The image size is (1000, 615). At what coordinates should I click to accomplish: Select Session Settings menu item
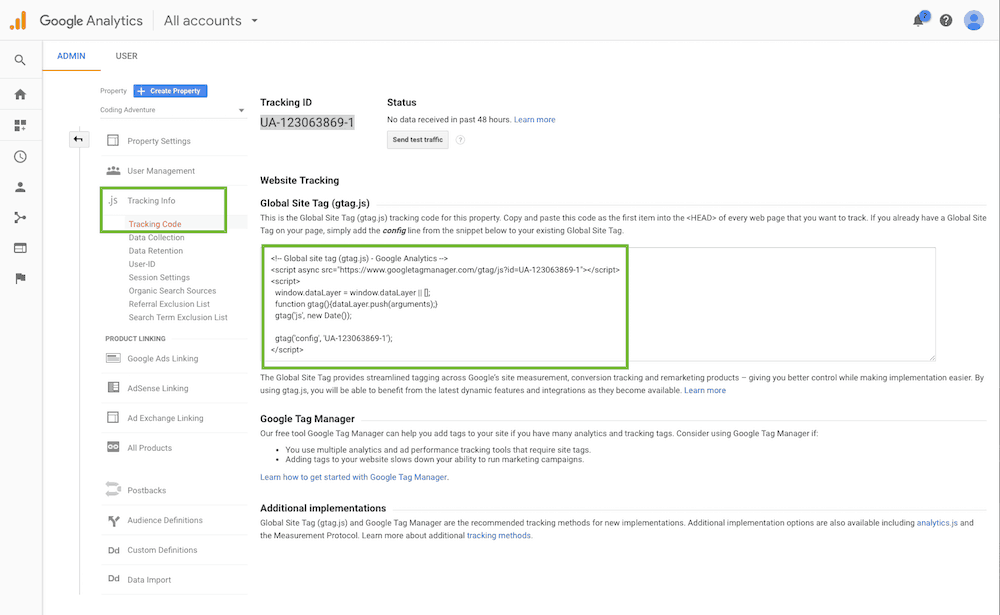159,278
